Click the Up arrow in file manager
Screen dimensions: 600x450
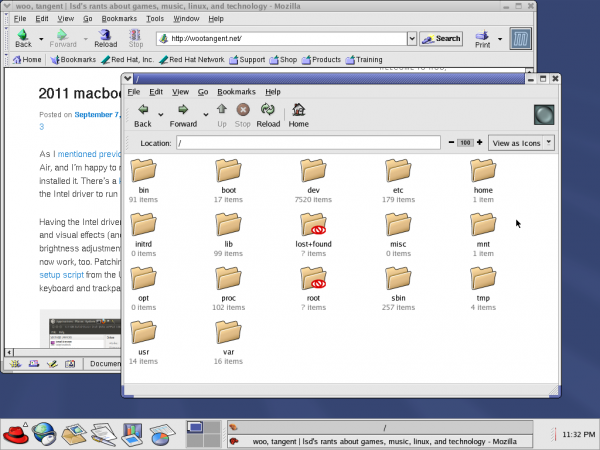(222, 116)
